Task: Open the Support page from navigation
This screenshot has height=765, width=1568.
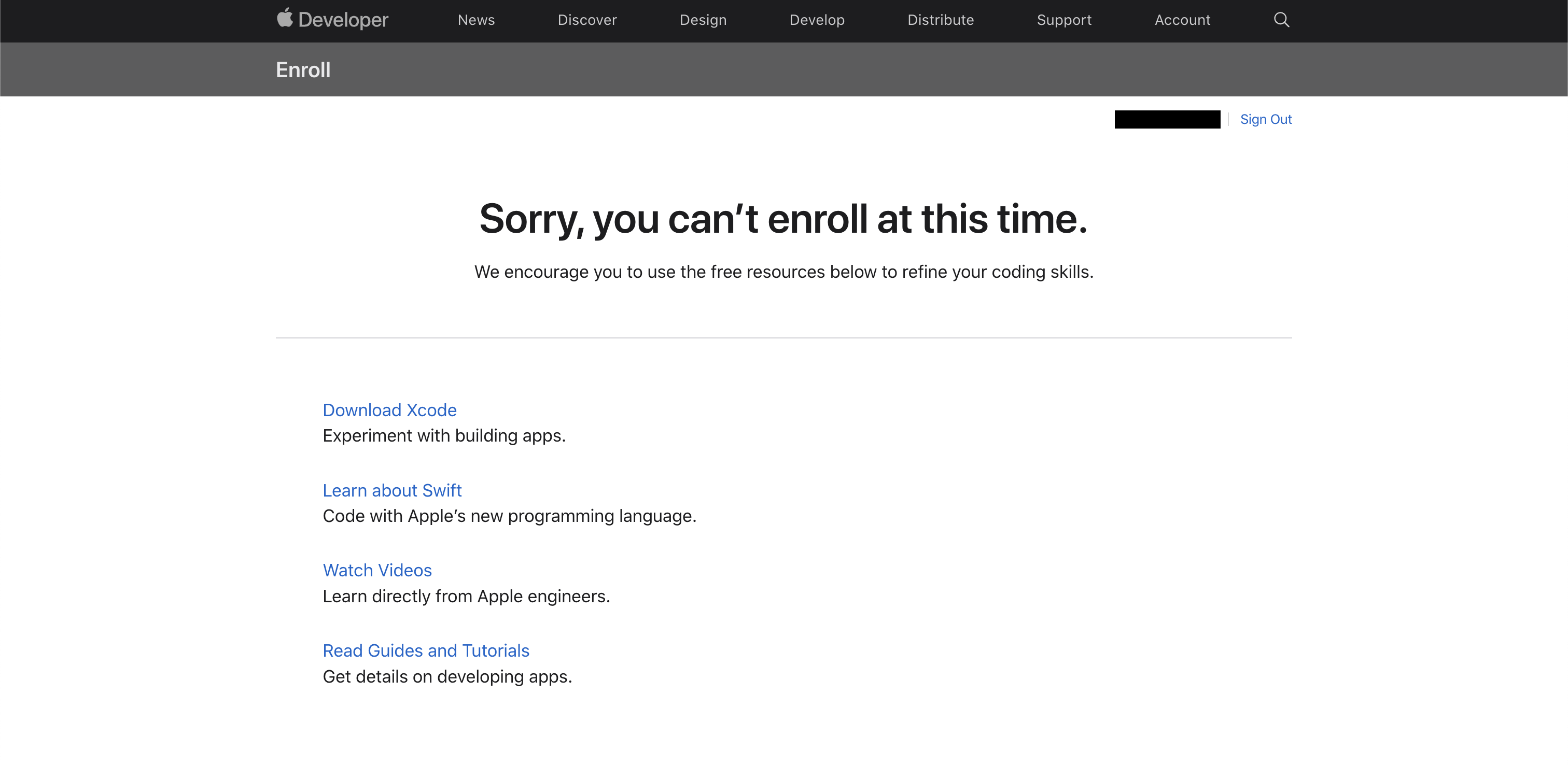Action: click(x=1064, y=20)
